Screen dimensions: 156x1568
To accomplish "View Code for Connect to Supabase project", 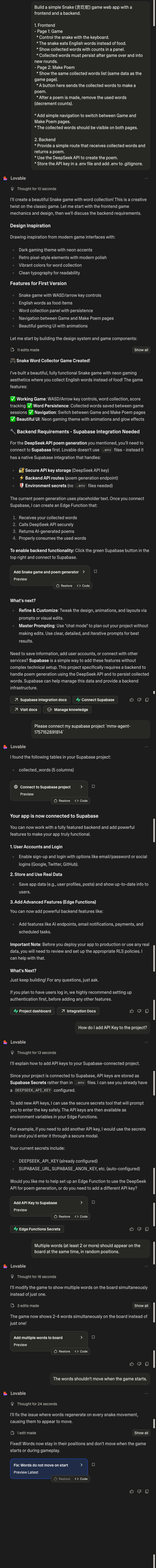I will click(x=81, y=800).
